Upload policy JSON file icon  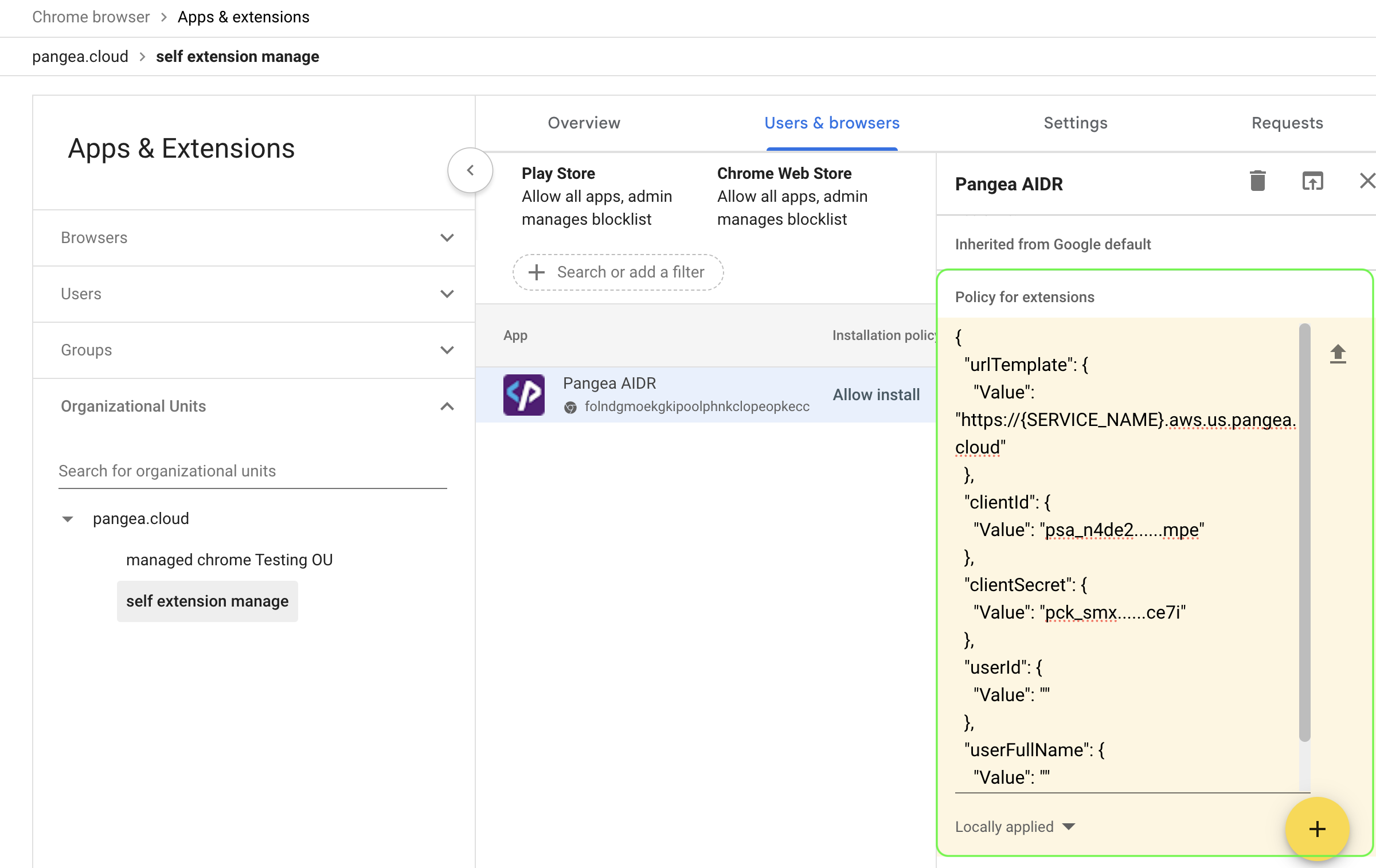1338,354
